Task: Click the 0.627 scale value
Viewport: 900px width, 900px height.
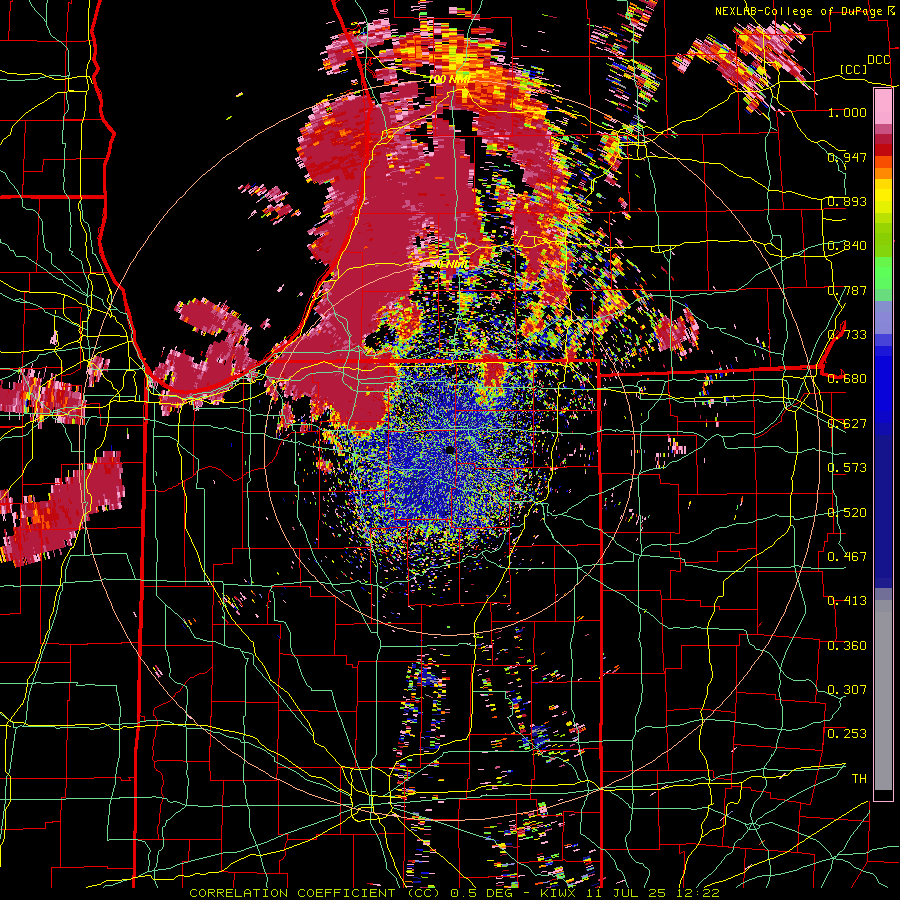Action: point(847,423)
